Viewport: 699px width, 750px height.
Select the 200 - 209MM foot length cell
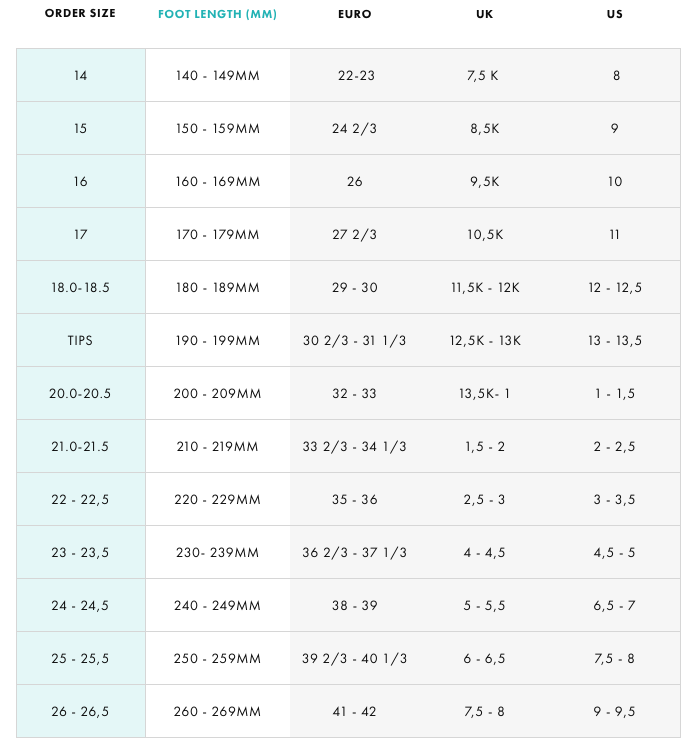[218, 393]
